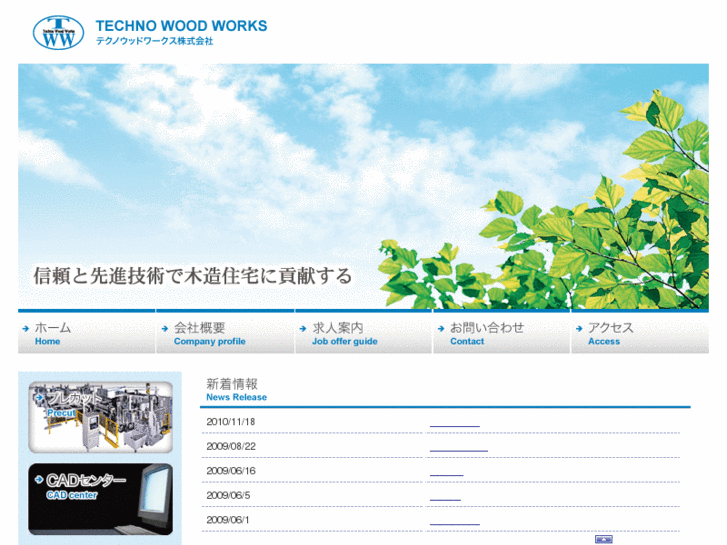Image resolution: width=727 pixels, height=545 pixels.
Task: Open the news link dated 2009/06/16
Action: pos(446,474)
